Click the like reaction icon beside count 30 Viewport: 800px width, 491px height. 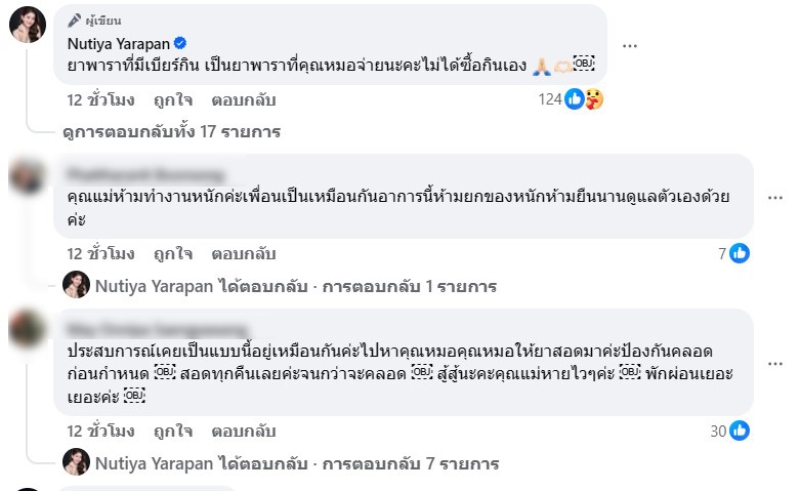(x=740, y=431)
